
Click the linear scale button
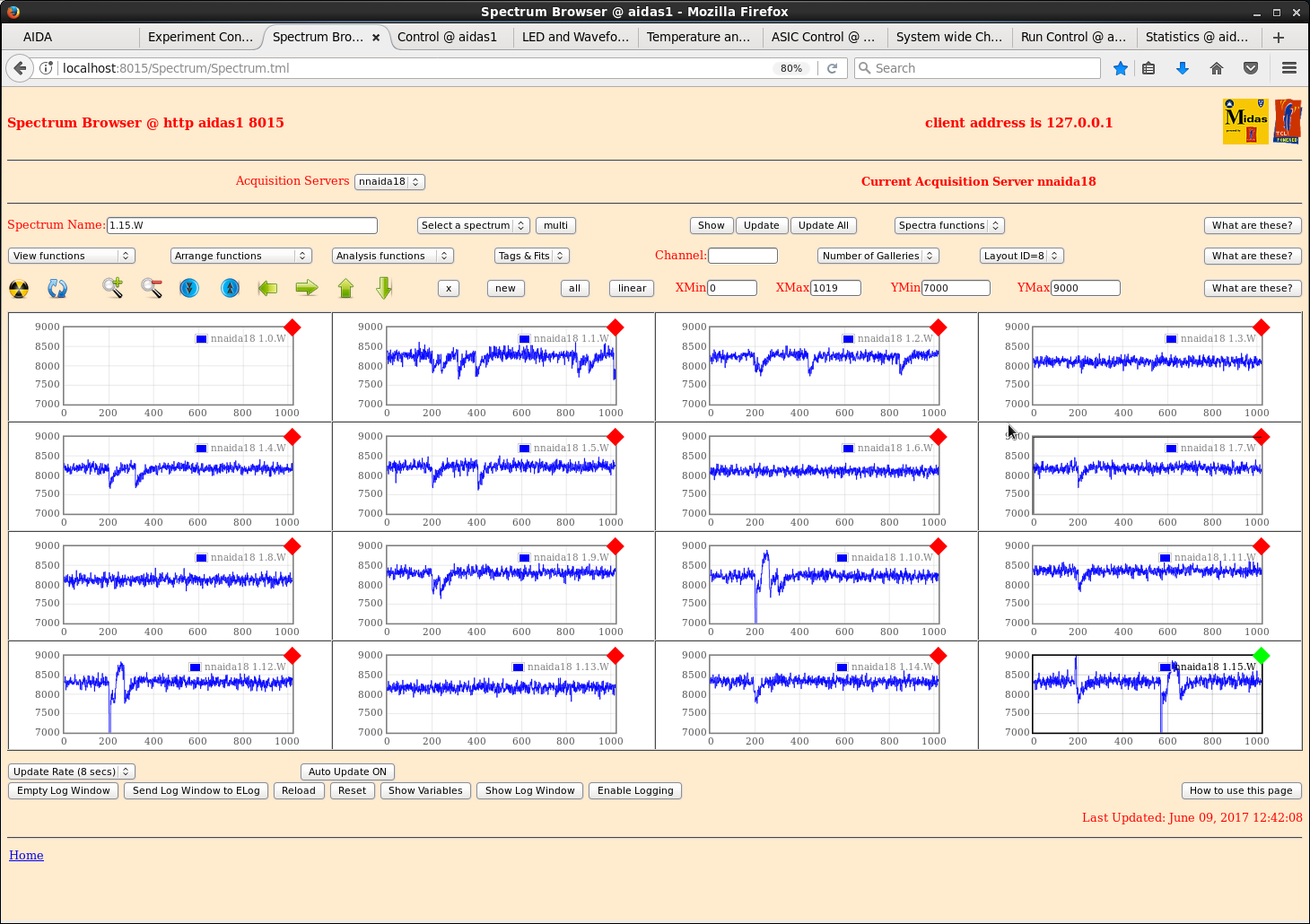pos(632,288)
